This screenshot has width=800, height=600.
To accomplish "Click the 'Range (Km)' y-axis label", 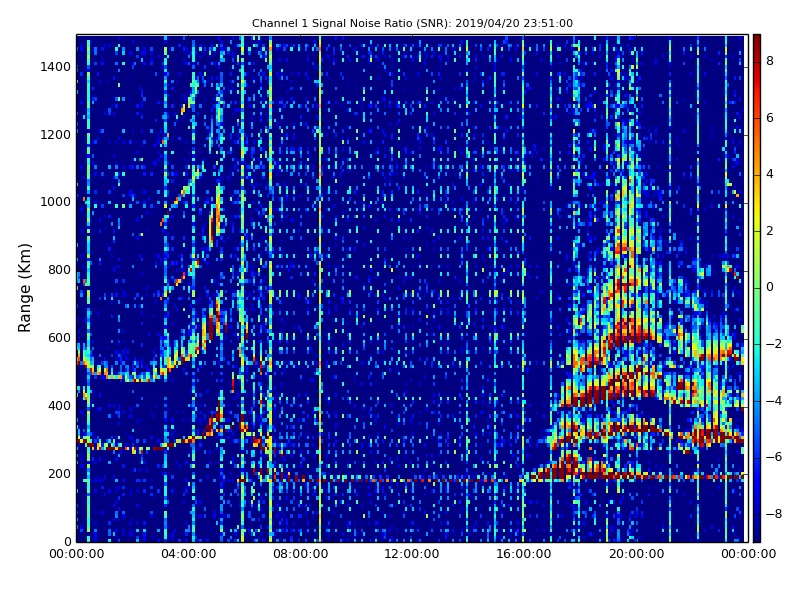I will (x=26, y=287).
